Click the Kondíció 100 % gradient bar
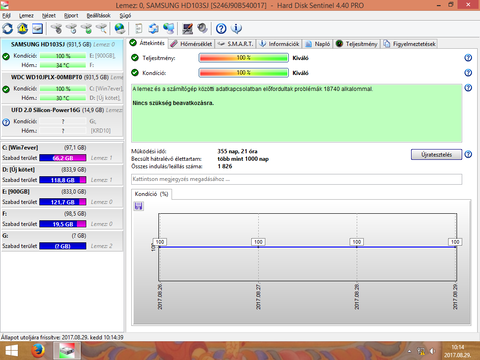Viewport: 480px width, 360px height. (x=243, y=73)
